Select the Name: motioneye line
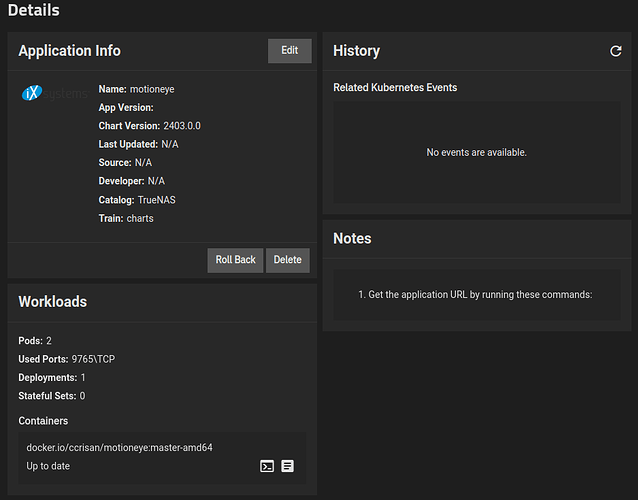 point(136,89)
